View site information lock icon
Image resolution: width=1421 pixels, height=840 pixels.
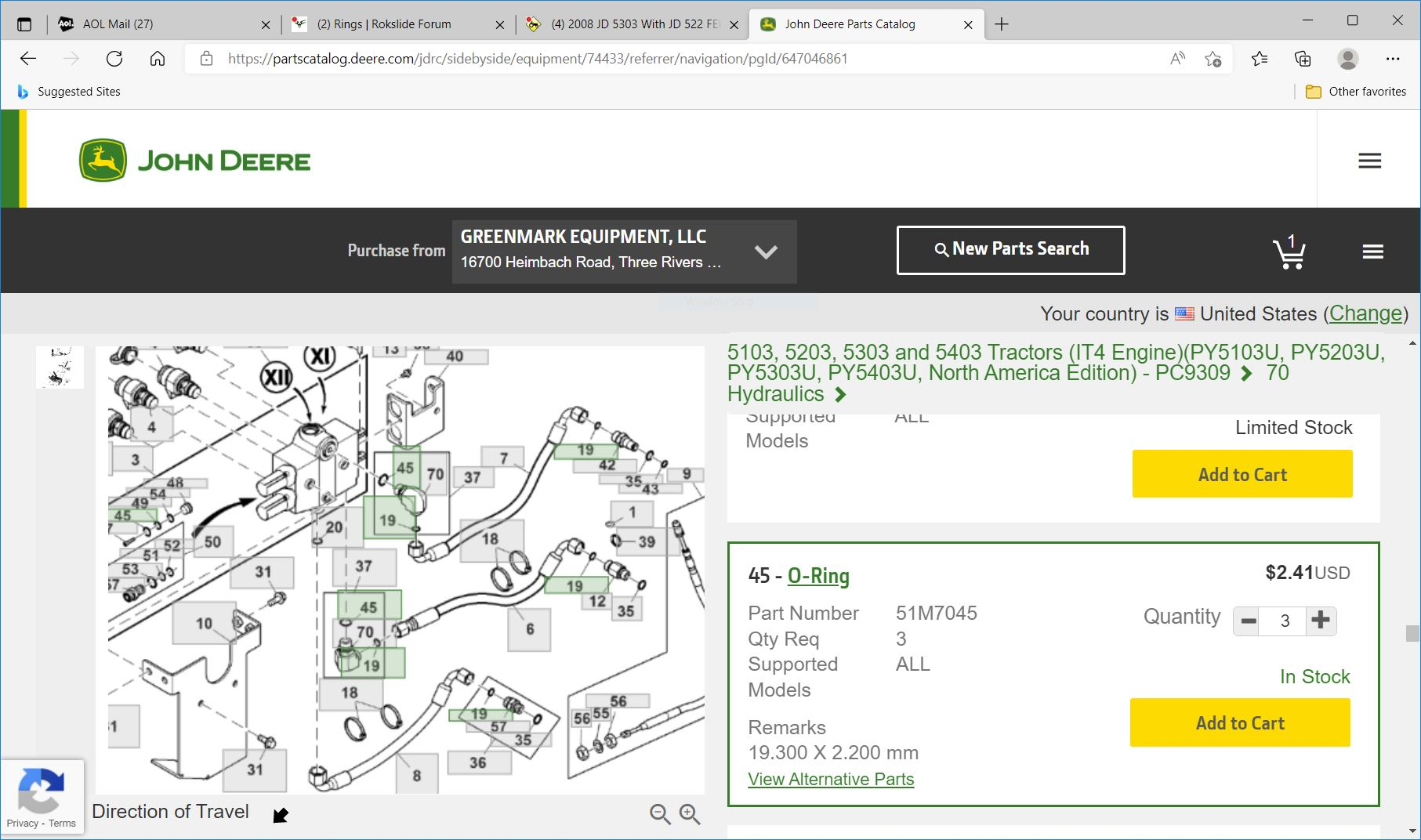(206, 59)
